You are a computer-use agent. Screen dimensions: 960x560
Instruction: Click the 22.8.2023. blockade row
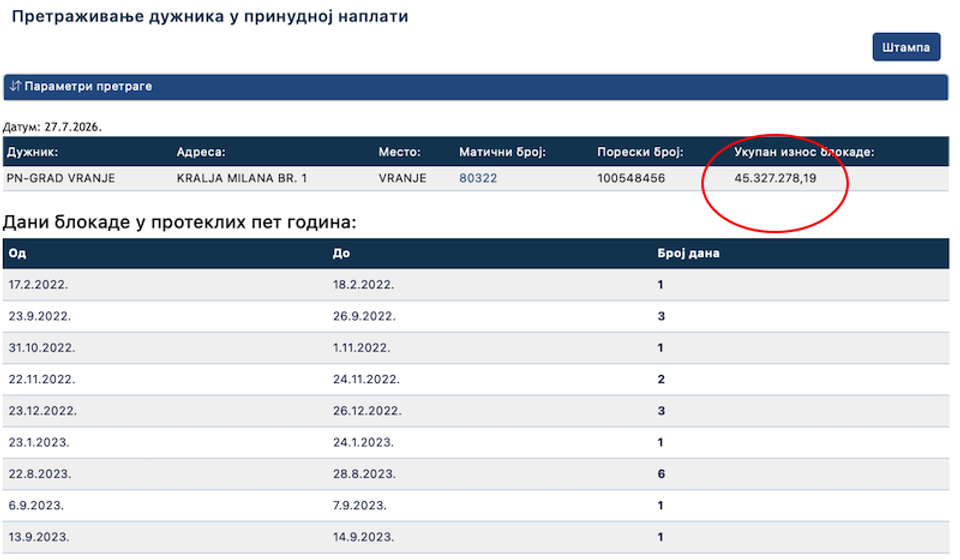coord(476,474)
